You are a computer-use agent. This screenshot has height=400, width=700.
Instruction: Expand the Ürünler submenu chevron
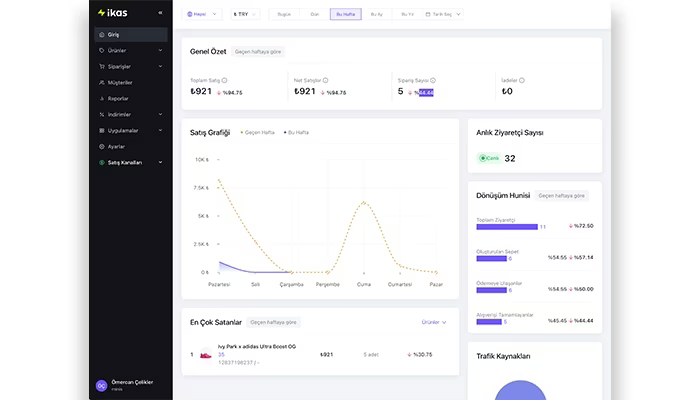pyautogui.click(x=160, y=50)
